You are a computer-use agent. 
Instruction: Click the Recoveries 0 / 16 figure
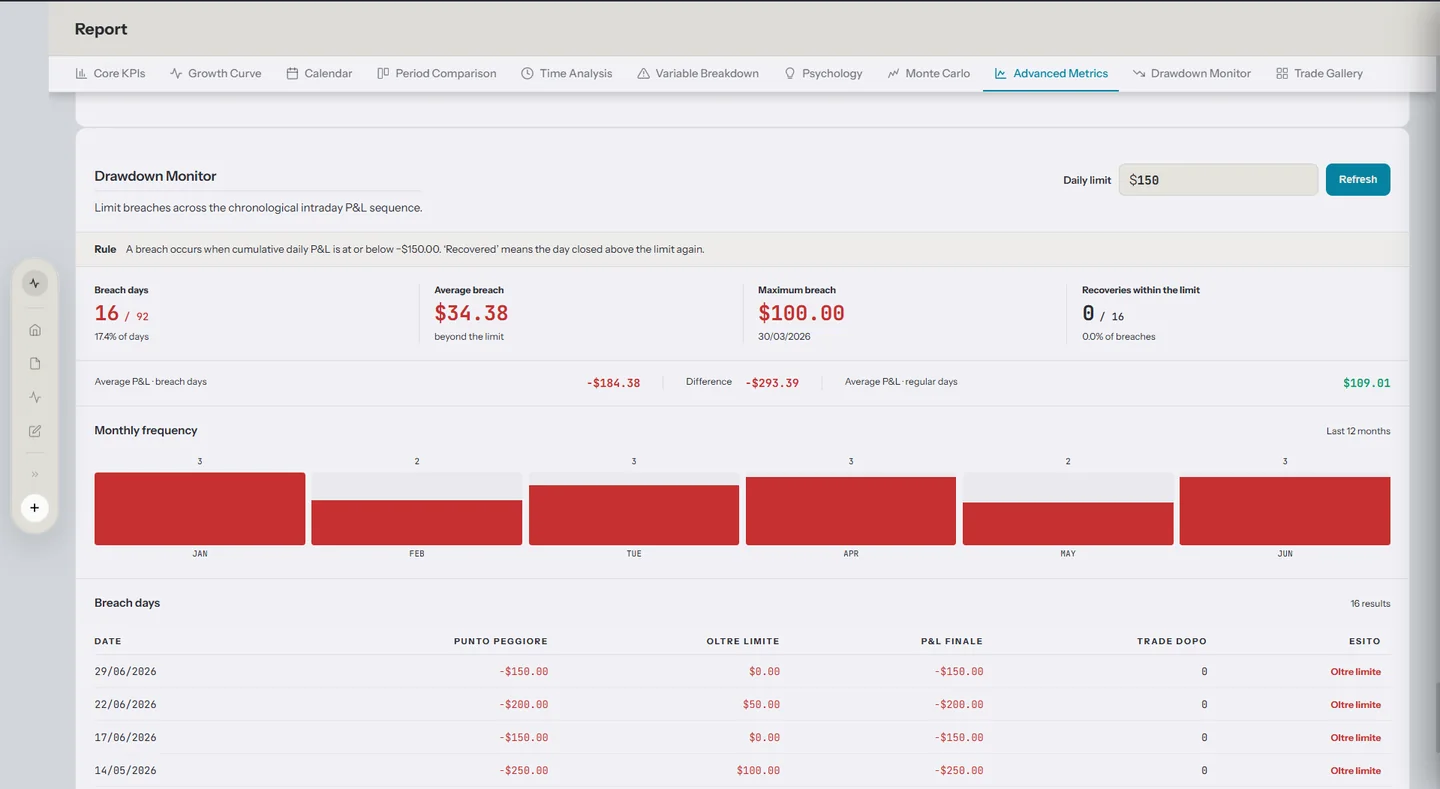pyautogui.click(x=1103, y=313)
